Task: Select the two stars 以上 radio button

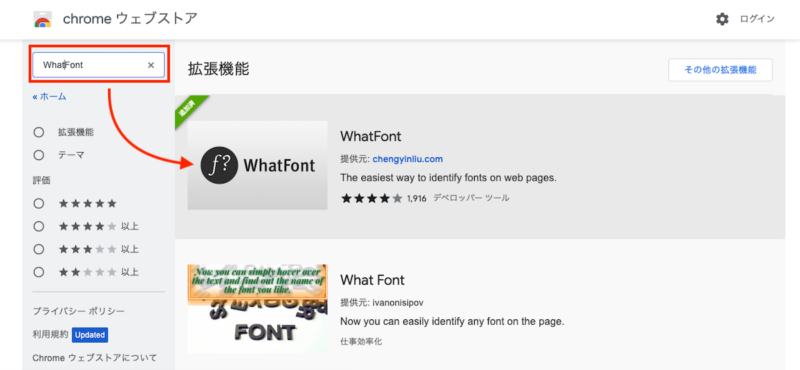Action: pos(39,272)
